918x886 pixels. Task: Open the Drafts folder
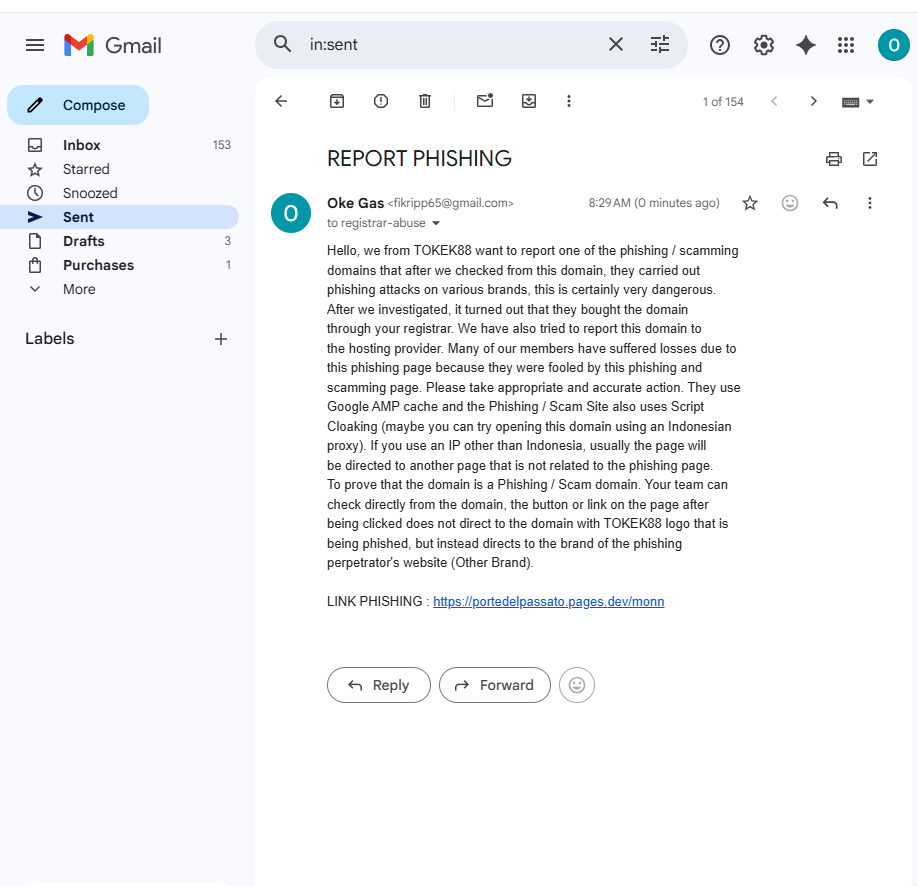[120, 241]
